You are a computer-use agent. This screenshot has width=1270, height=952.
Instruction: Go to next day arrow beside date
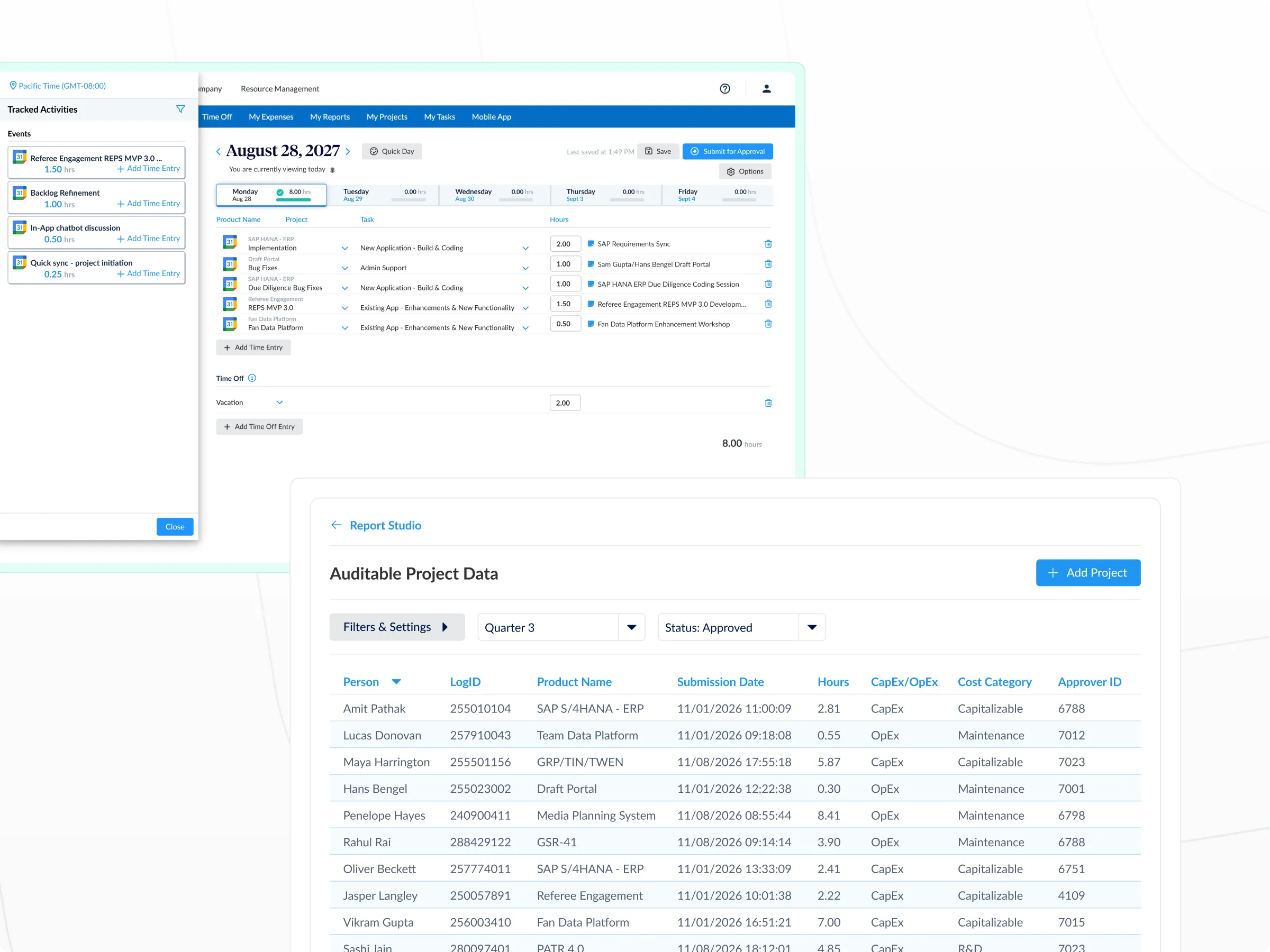point(348,151)
